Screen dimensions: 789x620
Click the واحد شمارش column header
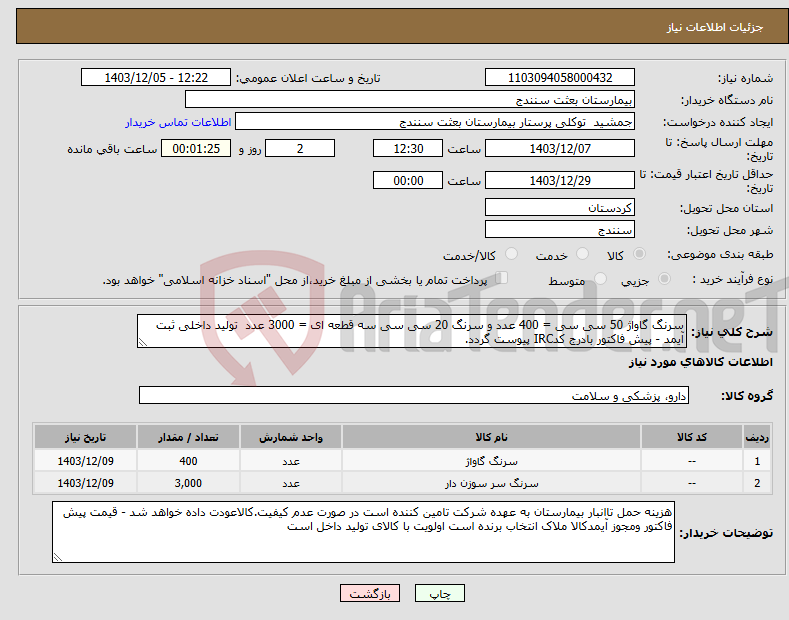pyautogui.click(x=291, y=437)
